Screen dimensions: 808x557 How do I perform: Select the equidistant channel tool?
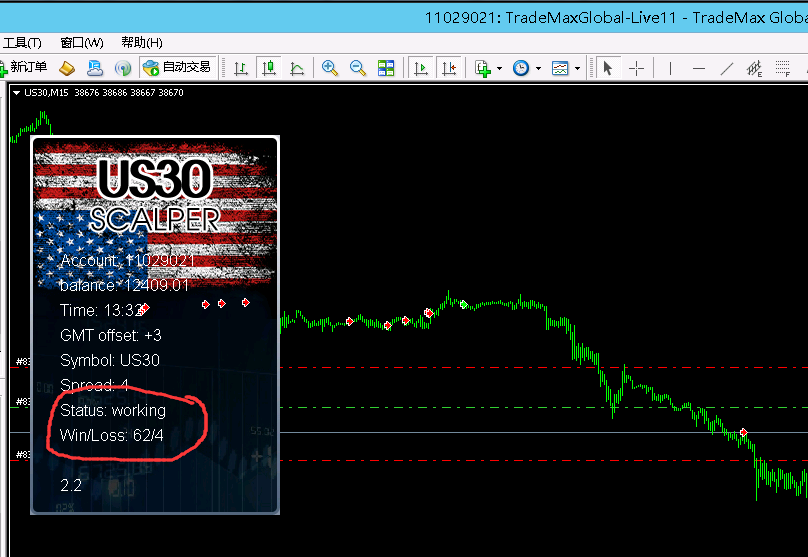pyautogui.click(x=754, y=68)
